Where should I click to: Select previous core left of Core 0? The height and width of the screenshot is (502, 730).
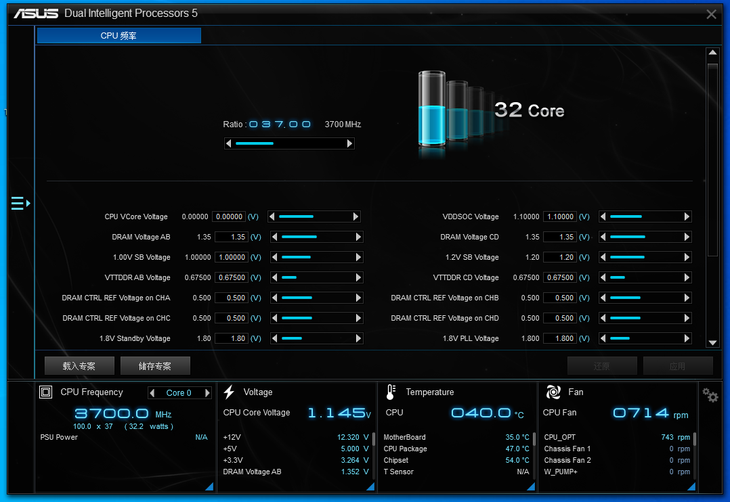point(152,393)
